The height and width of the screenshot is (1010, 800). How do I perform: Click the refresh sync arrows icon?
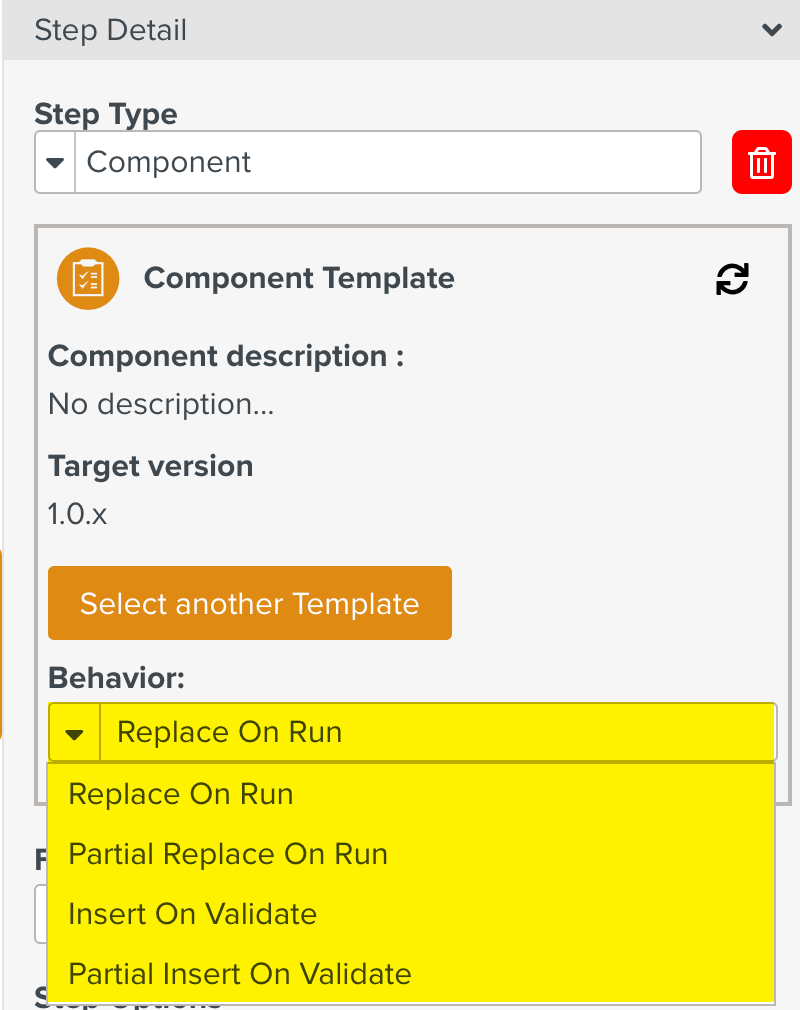pos(732,279)
